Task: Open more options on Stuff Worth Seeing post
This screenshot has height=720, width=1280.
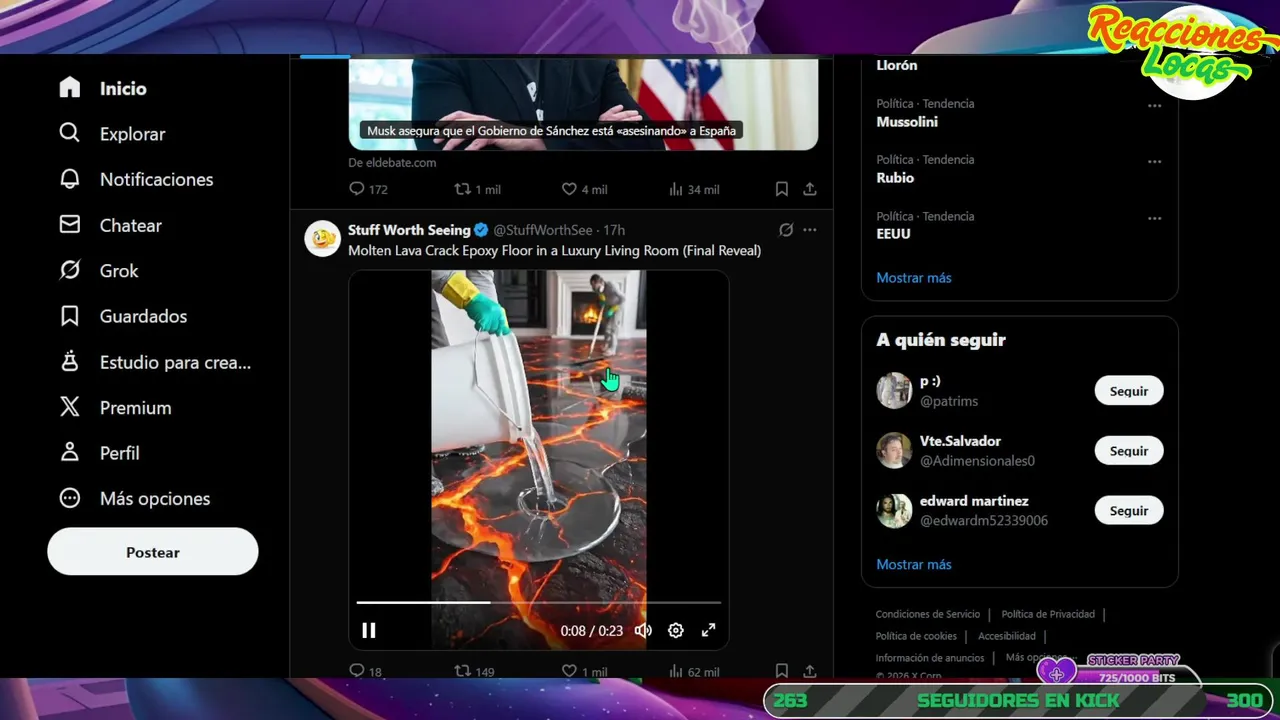Action: pos(810,230)
